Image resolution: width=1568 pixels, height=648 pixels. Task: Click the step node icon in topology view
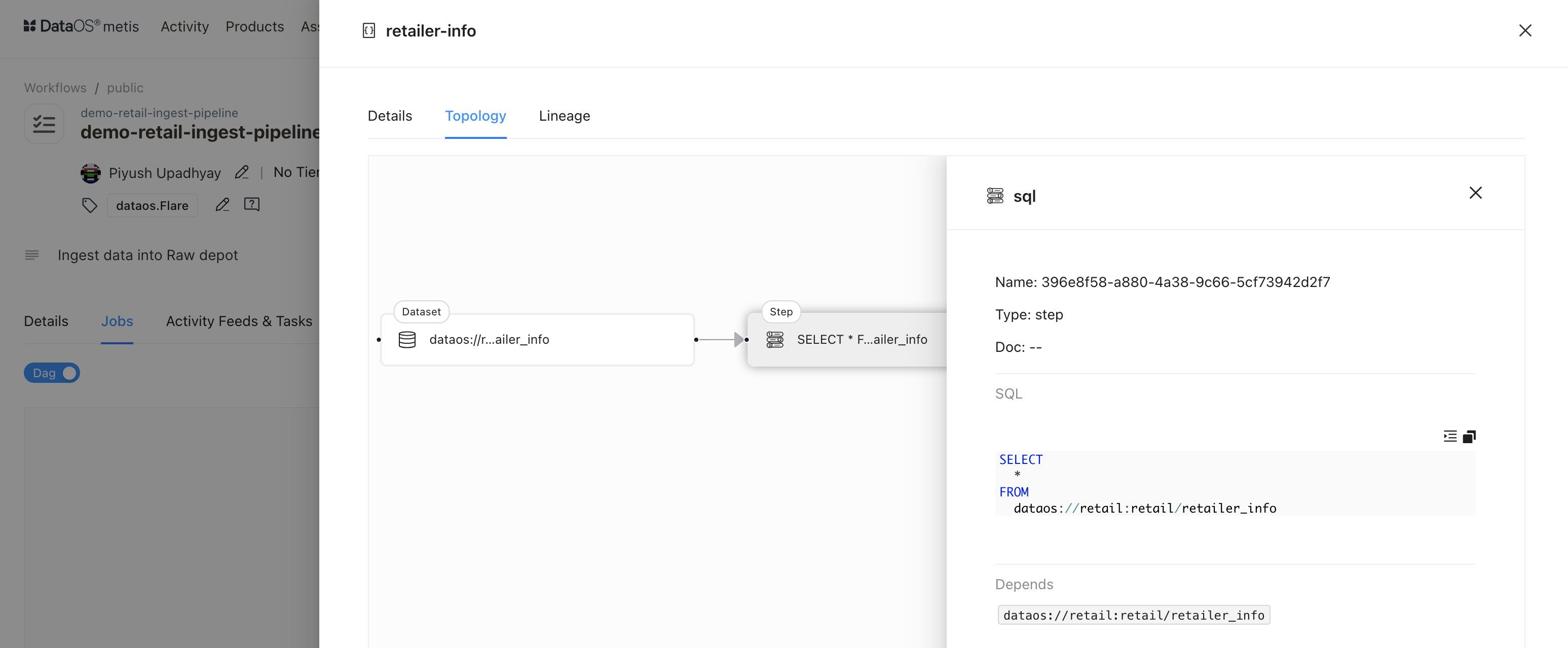pyautogui.click(x=775, y=339)
